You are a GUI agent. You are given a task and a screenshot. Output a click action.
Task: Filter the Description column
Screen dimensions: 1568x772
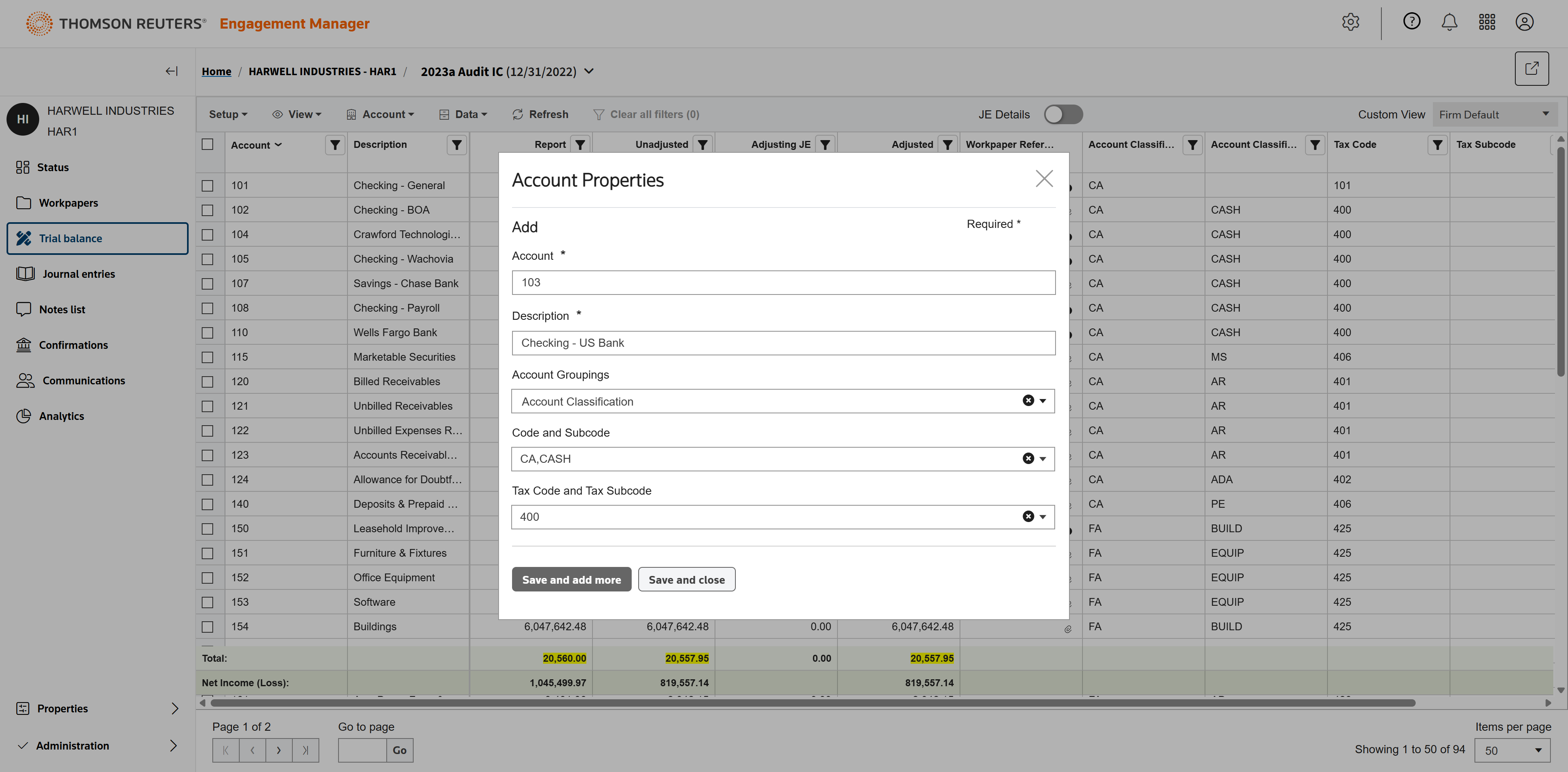click(457, 145)
